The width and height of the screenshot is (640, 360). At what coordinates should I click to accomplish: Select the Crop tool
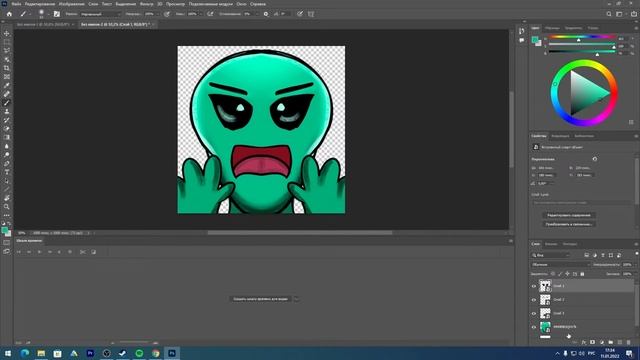pyautogui.click(x=7, y=68)
